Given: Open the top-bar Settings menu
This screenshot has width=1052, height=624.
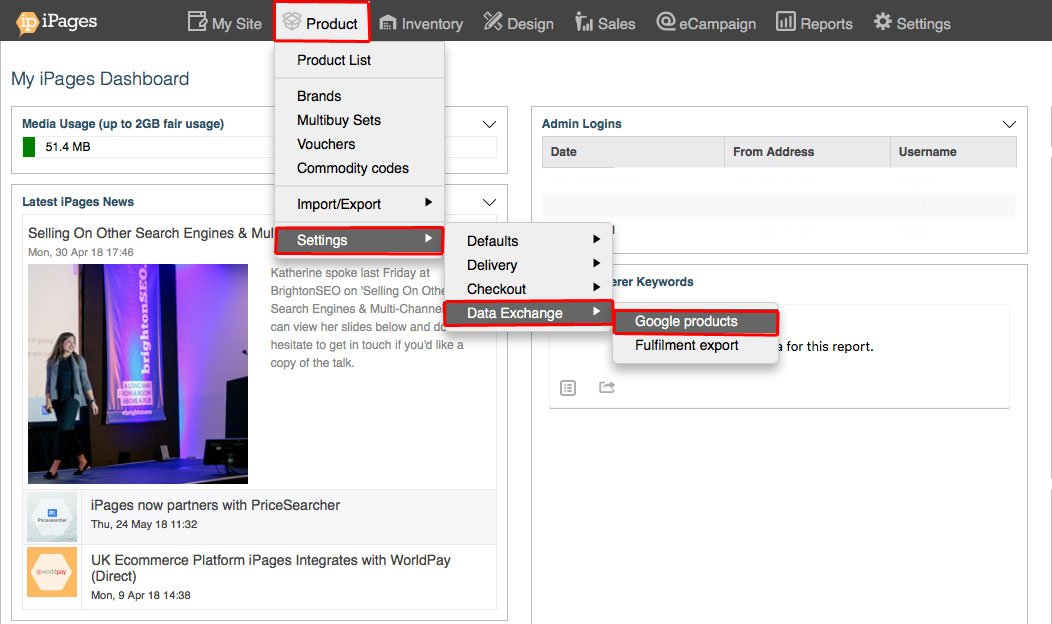Looking at the screenshot, I should click(x=912, y=23).
